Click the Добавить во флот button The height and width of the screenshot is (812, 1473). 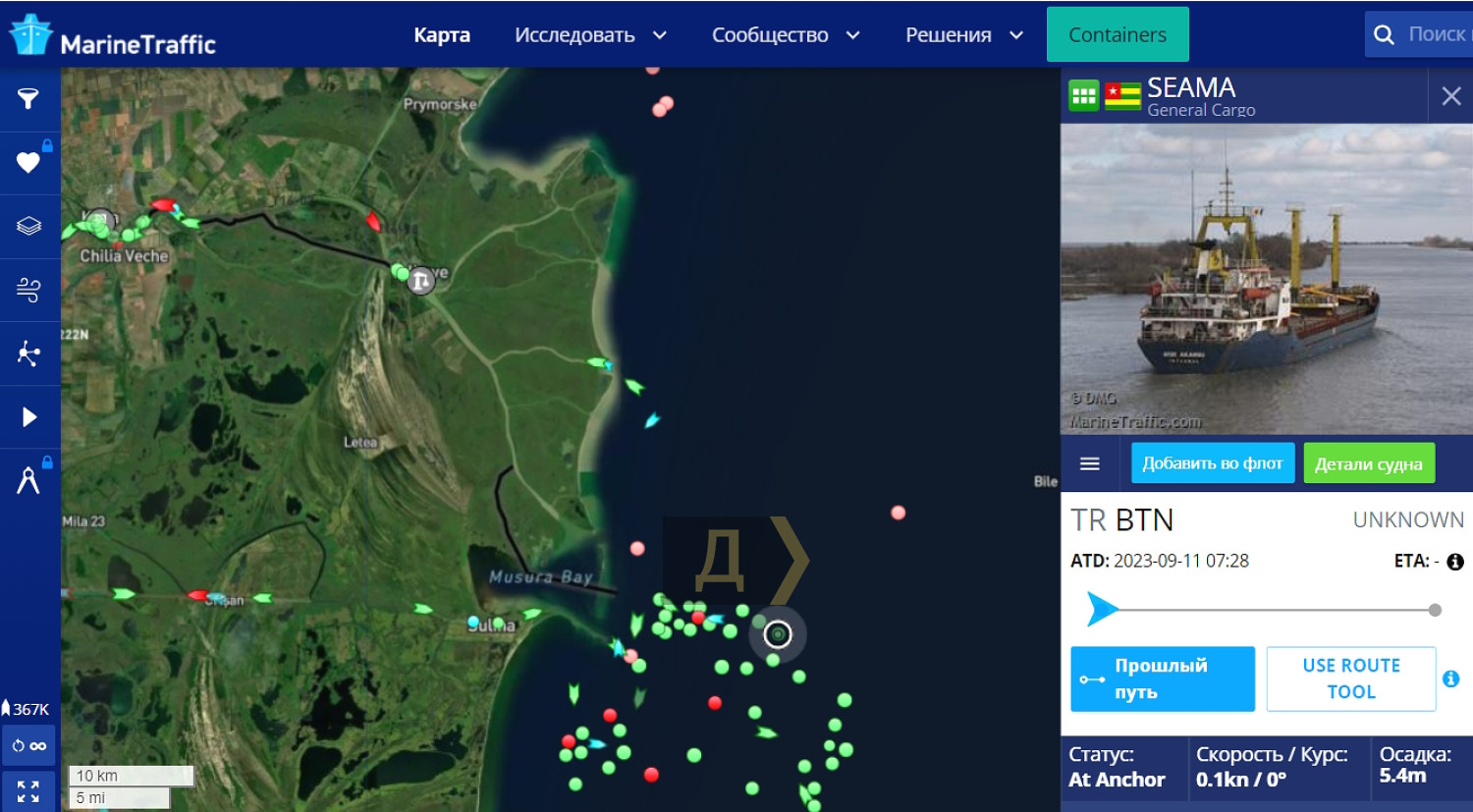(1213, 462)
